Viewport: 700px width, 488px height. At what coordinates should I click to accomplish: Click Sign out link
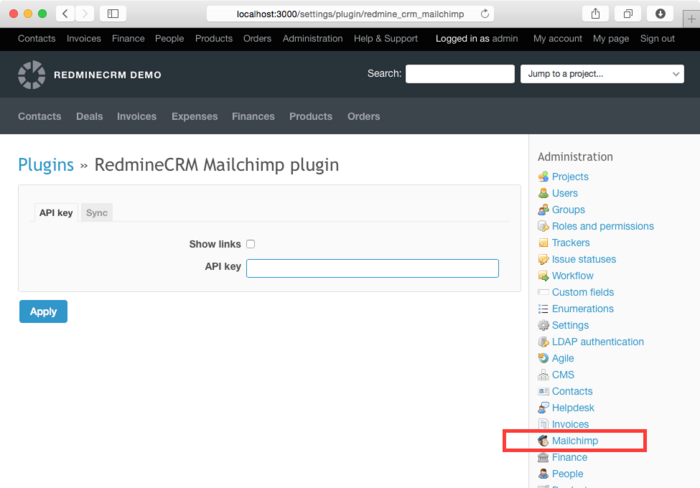(657, 39)
